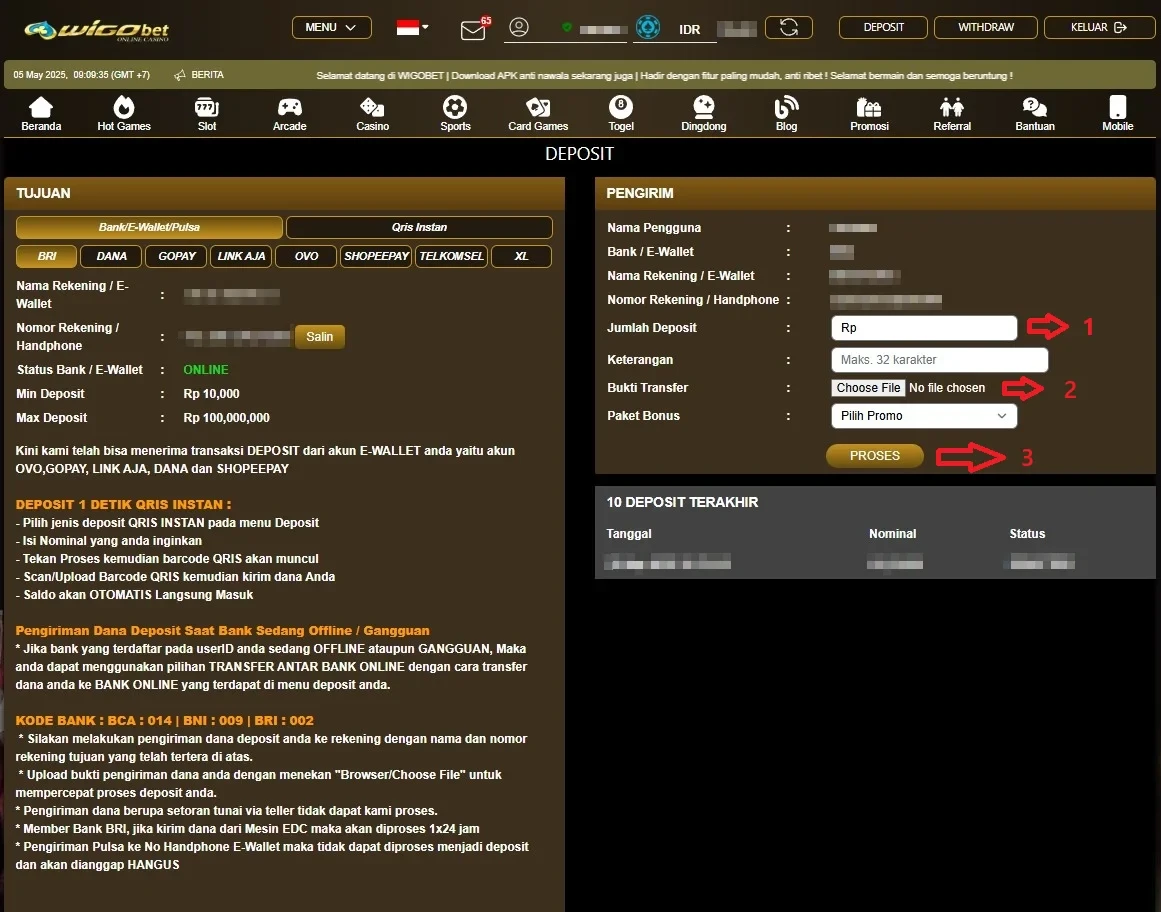
Task: Click the Status column header
Action: coord(1027,534)
